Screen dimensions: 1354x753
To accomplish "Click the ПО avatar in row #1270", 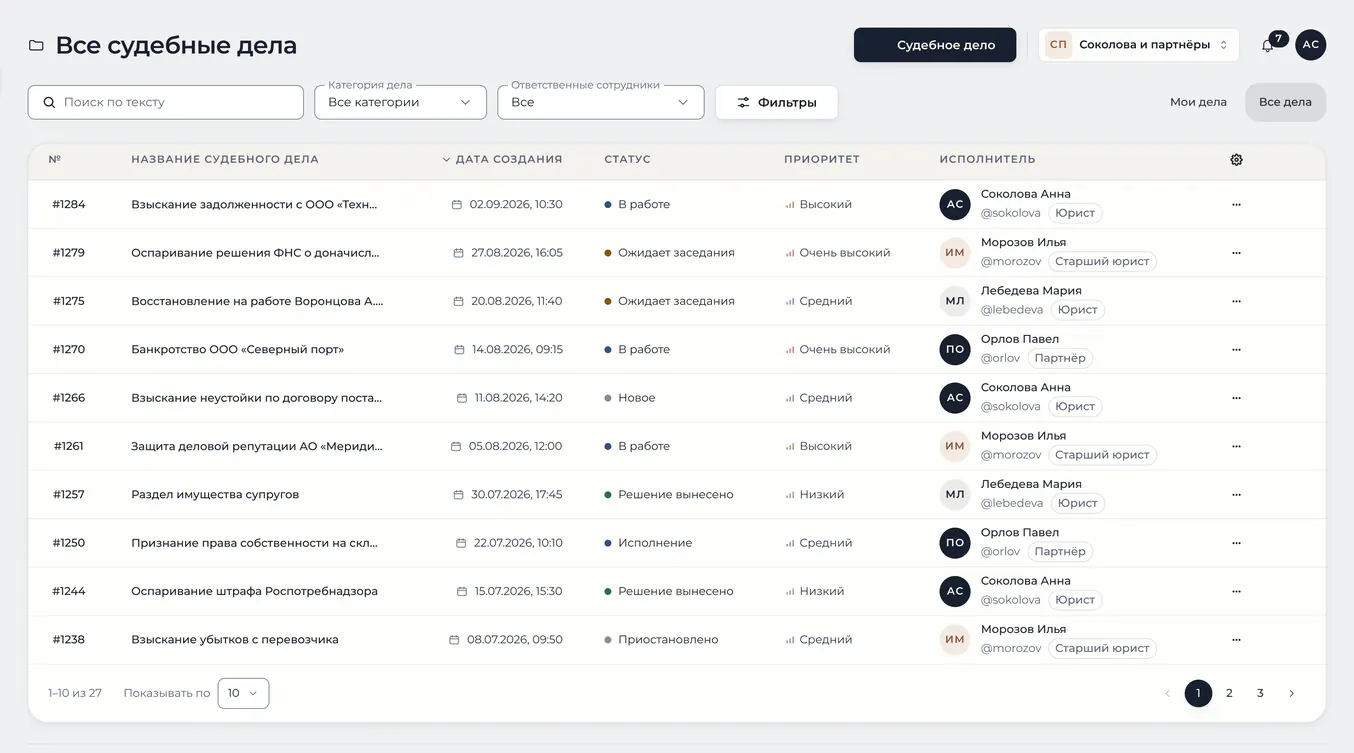I will coord(955,349).
